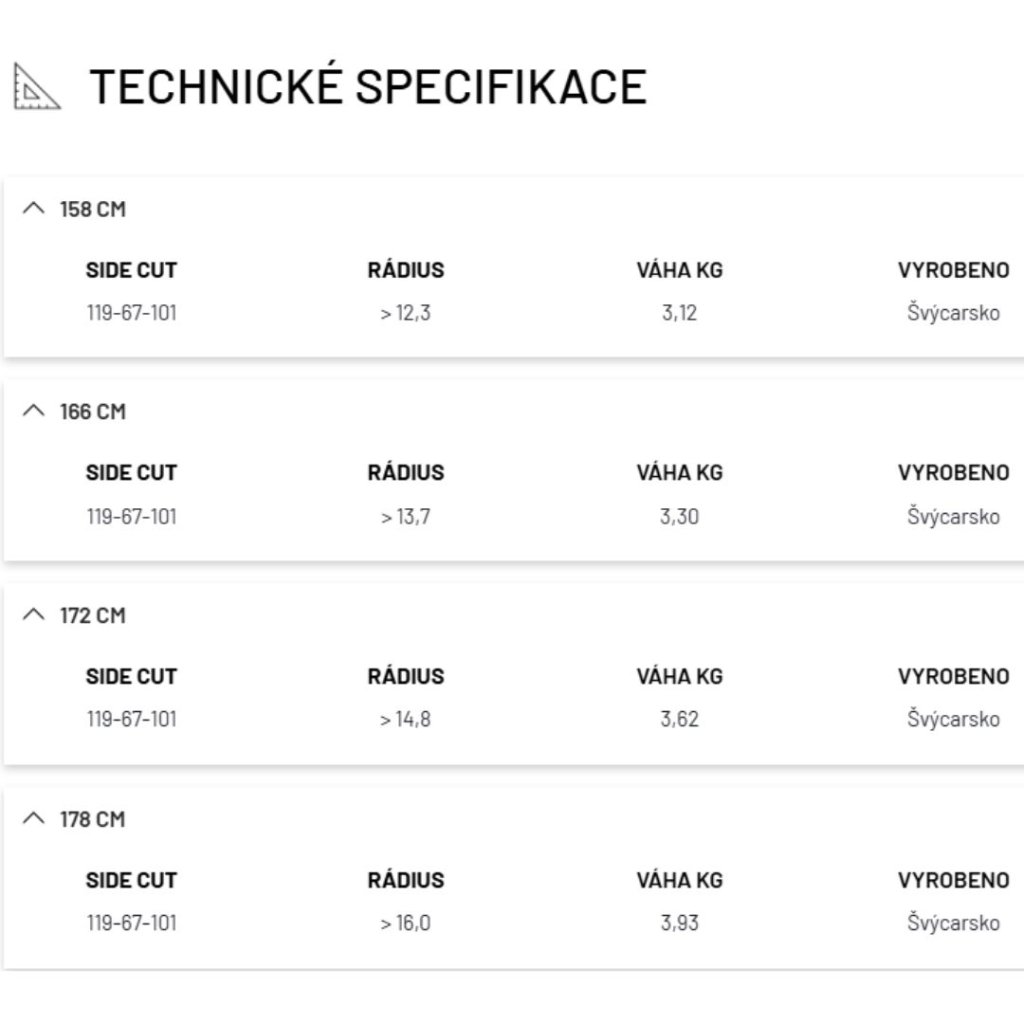Click Side Cut value in 158 CM section
Screen dimensions: 1024x1024
131,313
